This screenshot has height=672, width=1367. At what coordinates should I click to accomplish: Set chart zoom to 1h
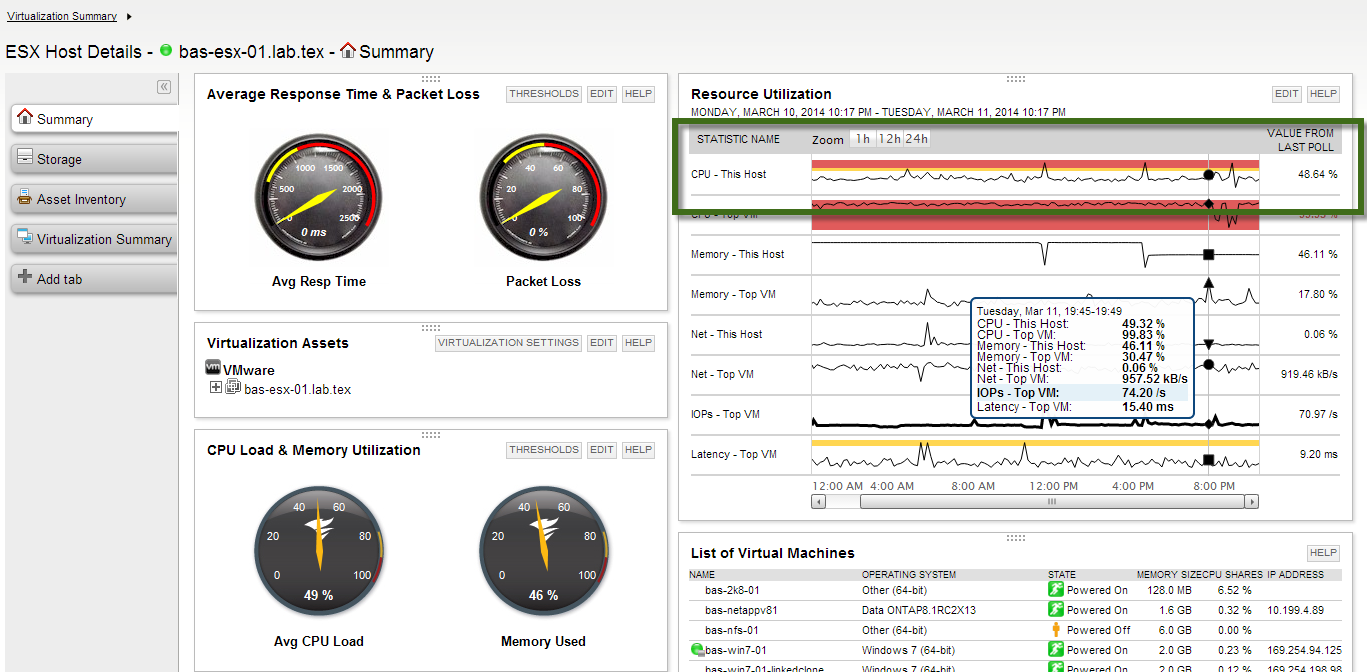coord(862,139)
